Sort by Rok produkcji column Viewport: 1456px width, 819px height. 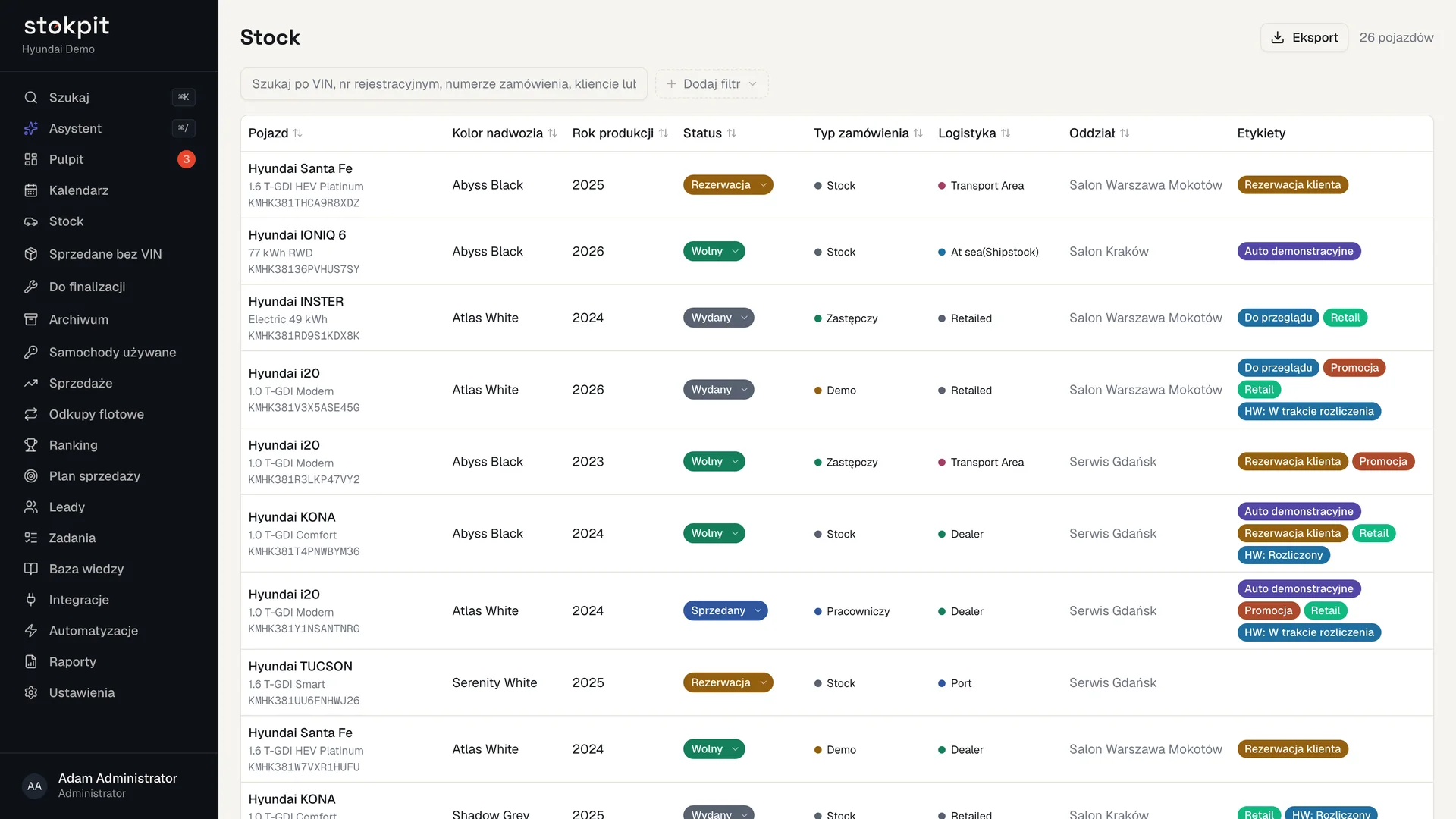[x=620, y=133]
